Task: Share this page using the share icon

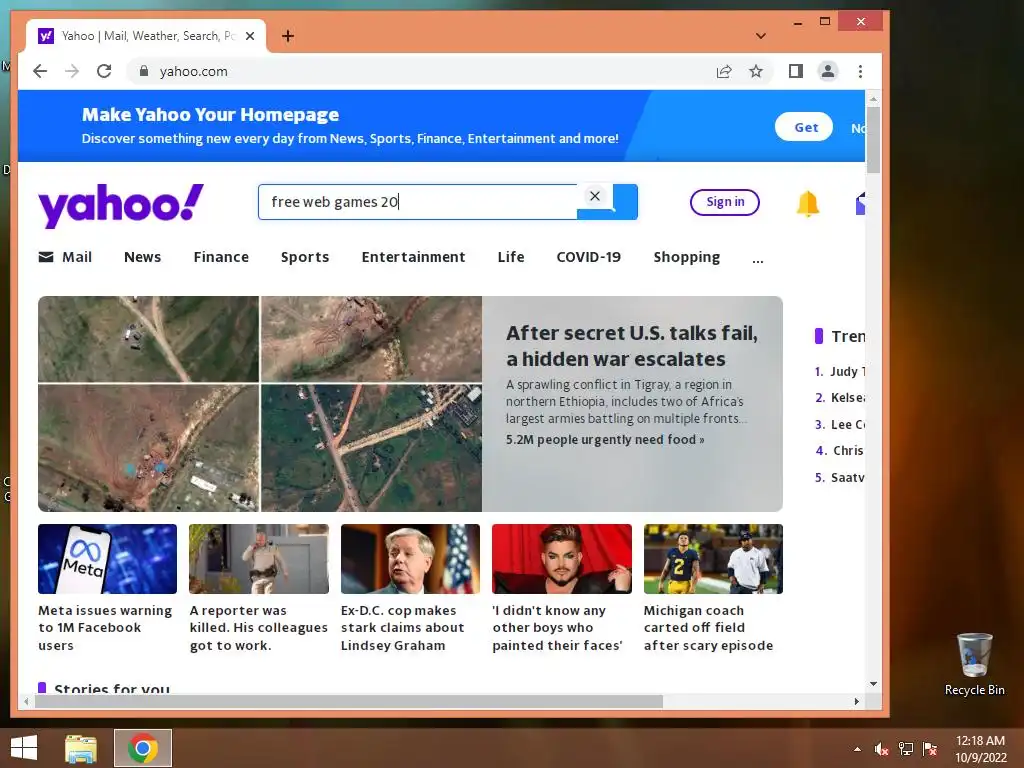Action: tap(724, 71)
